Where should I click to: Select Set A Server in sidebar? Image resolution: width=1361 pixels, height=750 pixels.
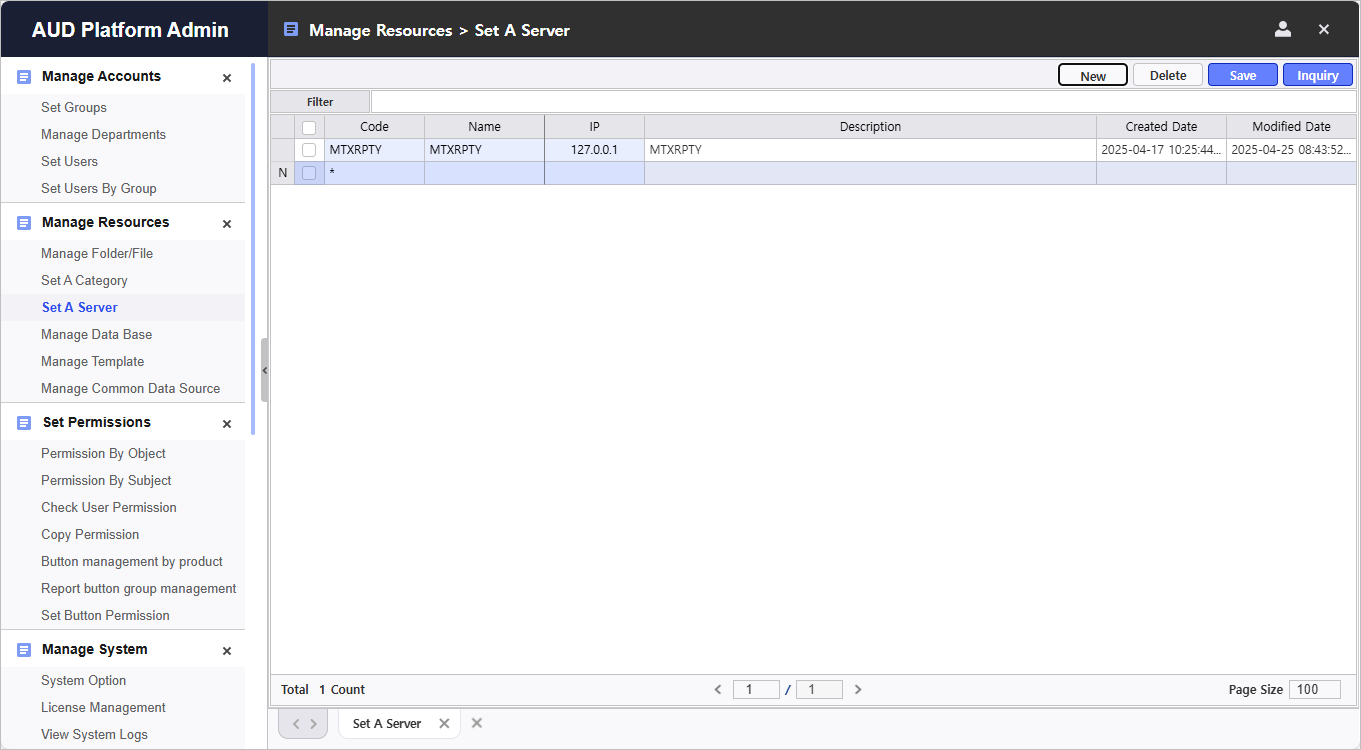tap(80, 307)
